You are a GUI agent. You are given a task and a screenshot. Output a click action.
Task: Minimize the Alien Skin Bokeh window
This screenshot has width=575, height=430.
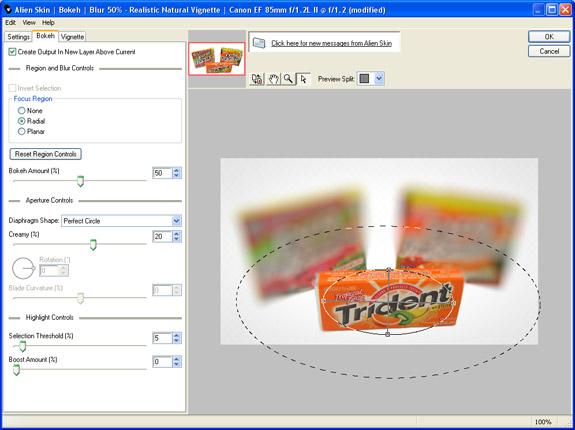(x=538, y=10)
